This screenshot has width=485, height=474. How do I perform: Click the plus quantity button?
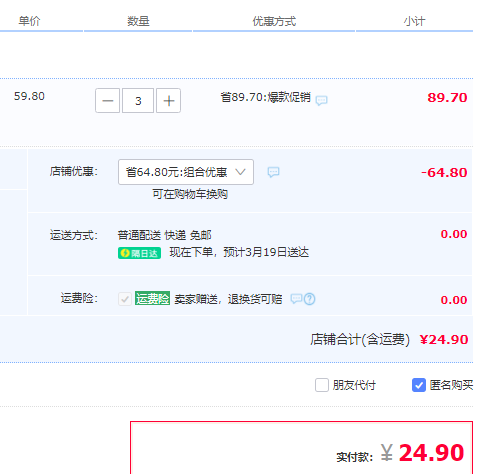(168, 101)
